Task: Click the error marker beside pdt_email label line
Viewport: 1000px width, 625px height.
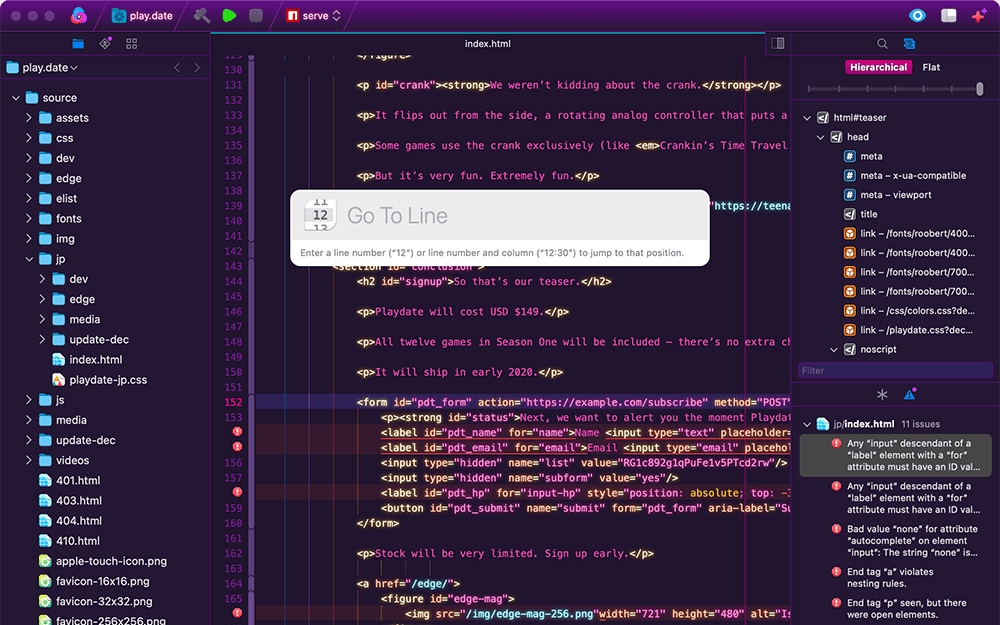Action: click(237, 447)
